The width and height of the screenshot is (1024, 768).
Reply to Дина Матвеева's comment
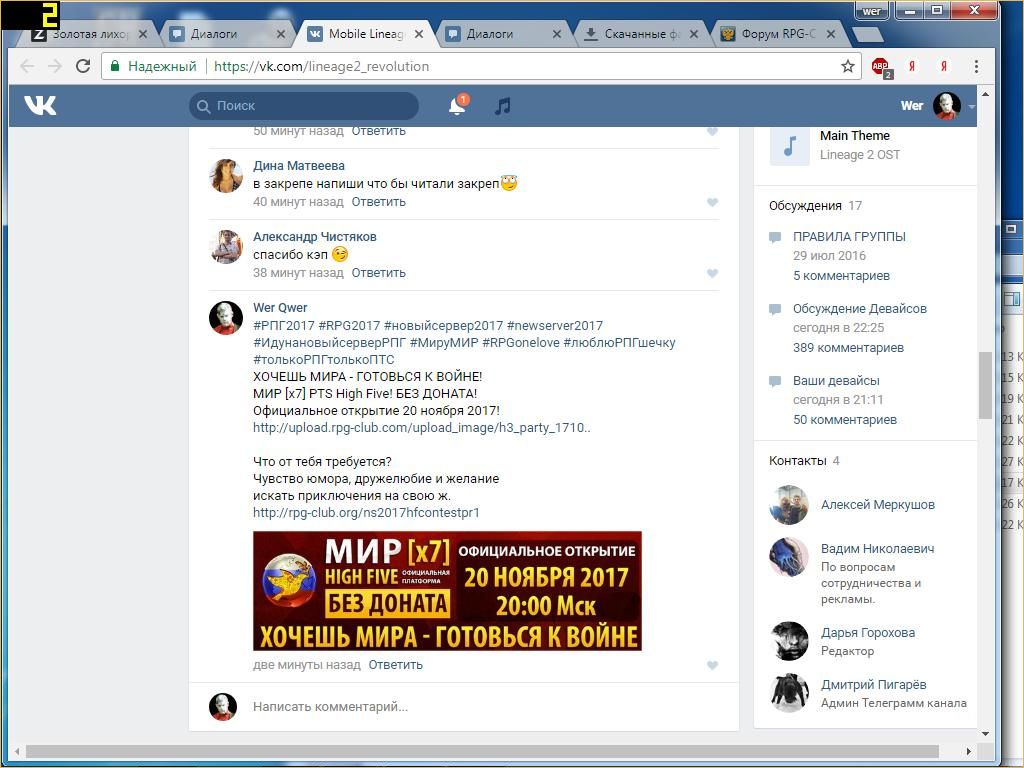point(379,202)
